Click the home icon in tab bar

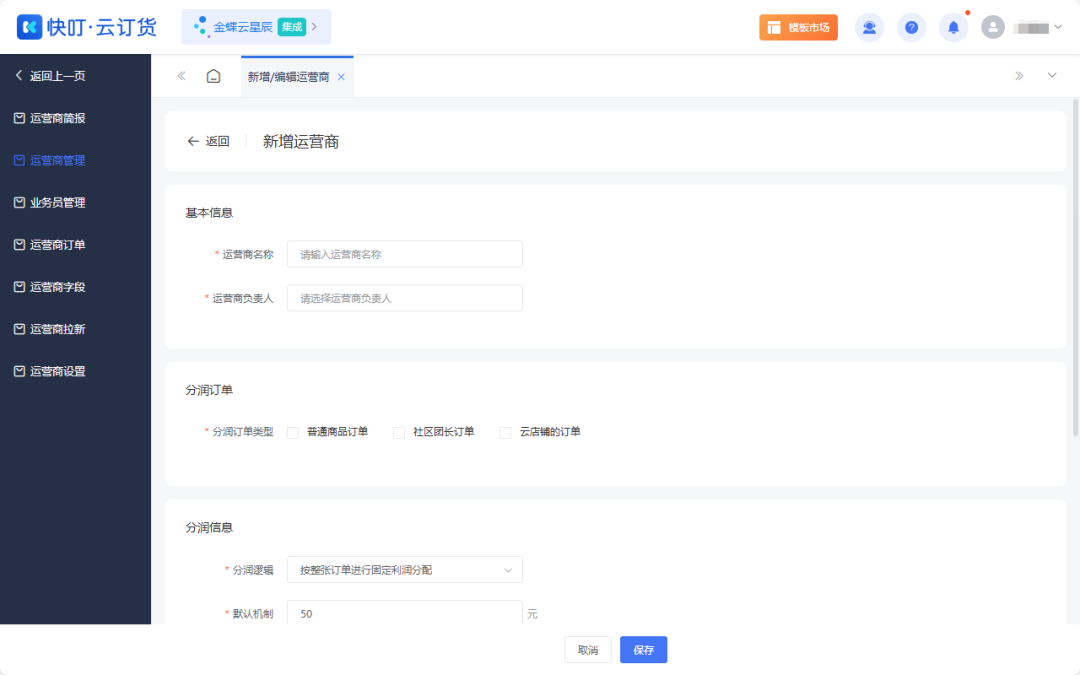[x=213, y=76]
